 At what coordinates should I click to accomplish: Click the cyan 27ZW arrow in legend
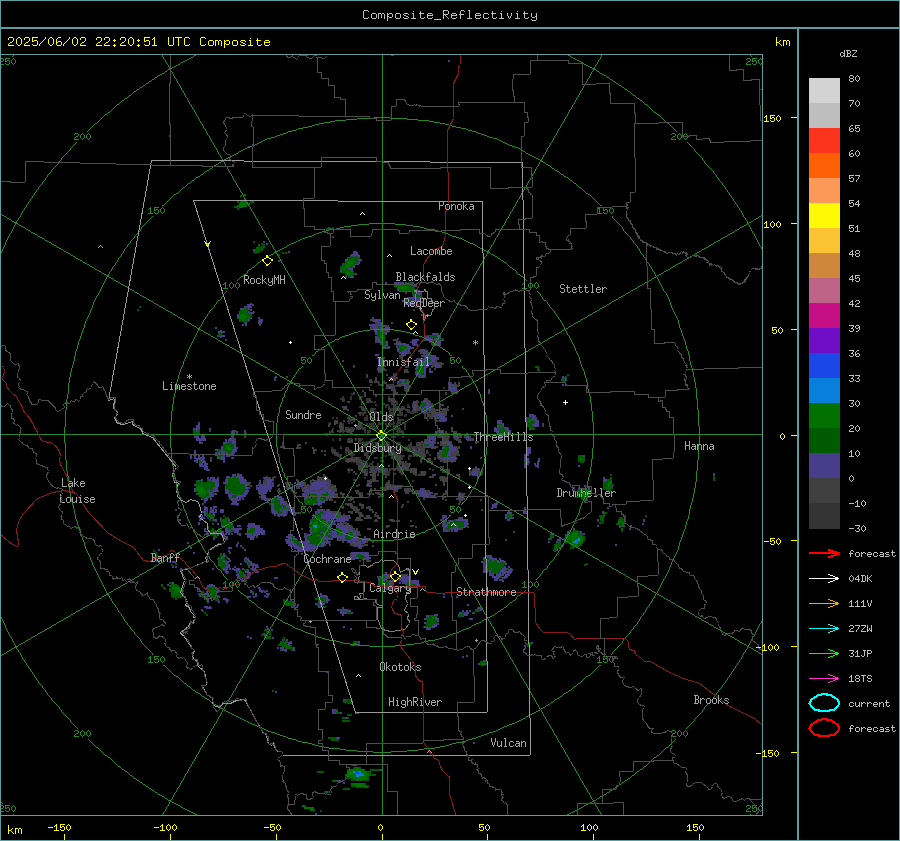pos(824,629)
